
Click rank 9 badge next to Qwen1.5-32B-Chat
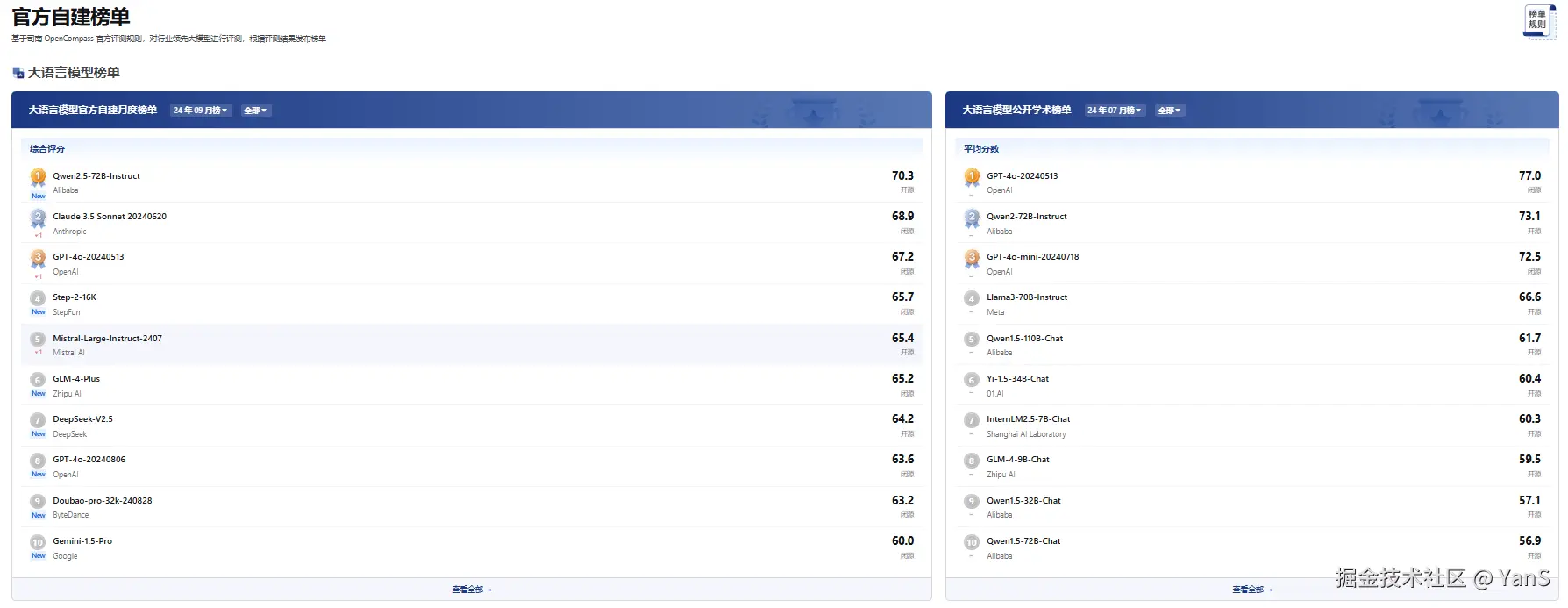tap(972, 502)
